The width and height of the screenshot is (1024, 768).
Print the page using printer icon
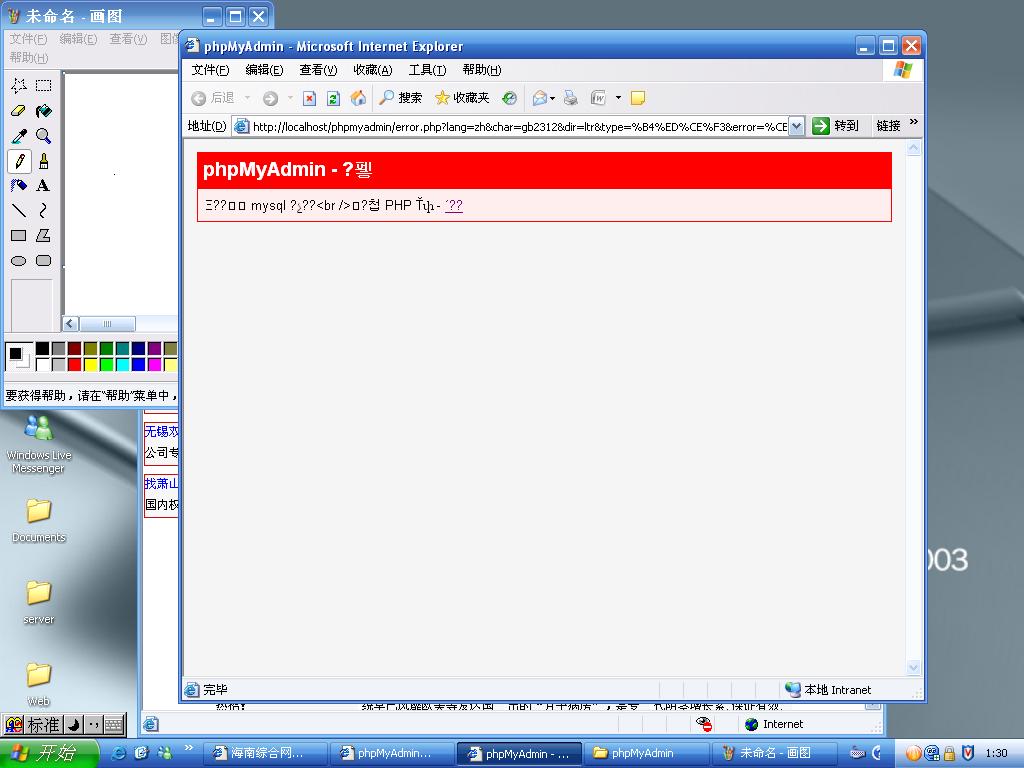point(571,98)
